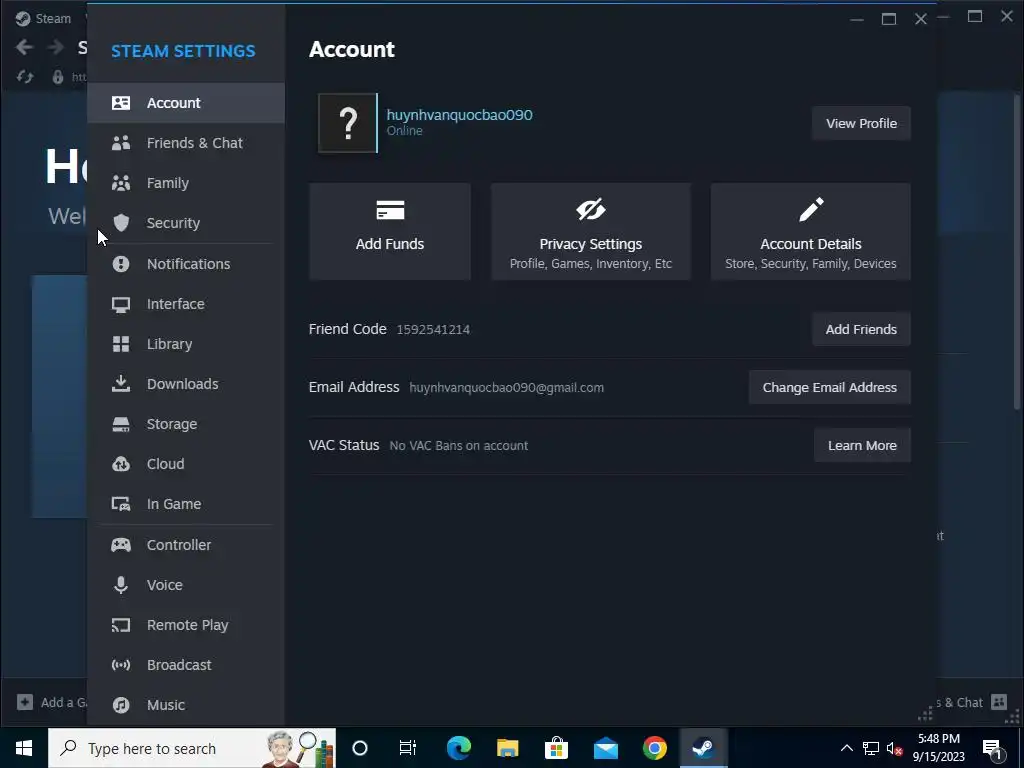This screenshot has width=1024, height=768.
Task: Click the Add a Game plus icon
Action: [25, 702]
